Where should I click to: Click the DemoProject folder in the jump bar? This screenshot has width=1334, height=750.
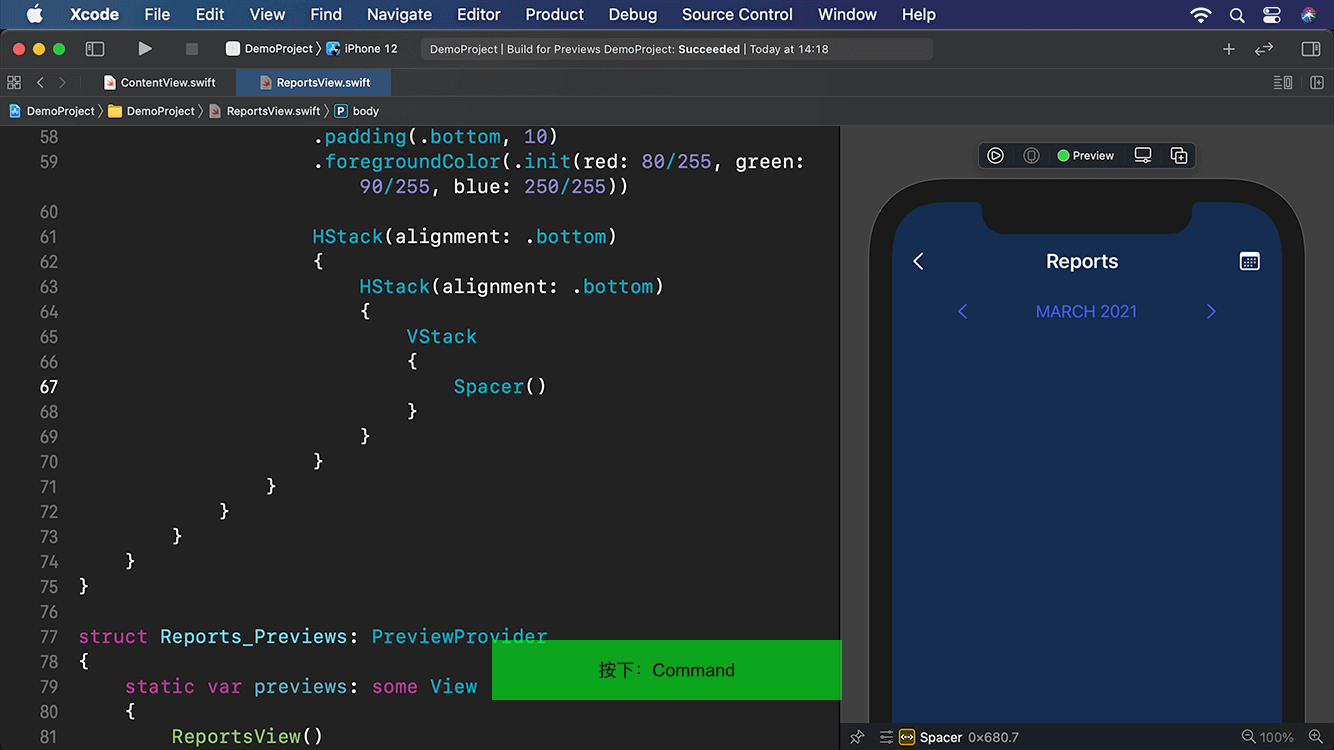(152, 111)
